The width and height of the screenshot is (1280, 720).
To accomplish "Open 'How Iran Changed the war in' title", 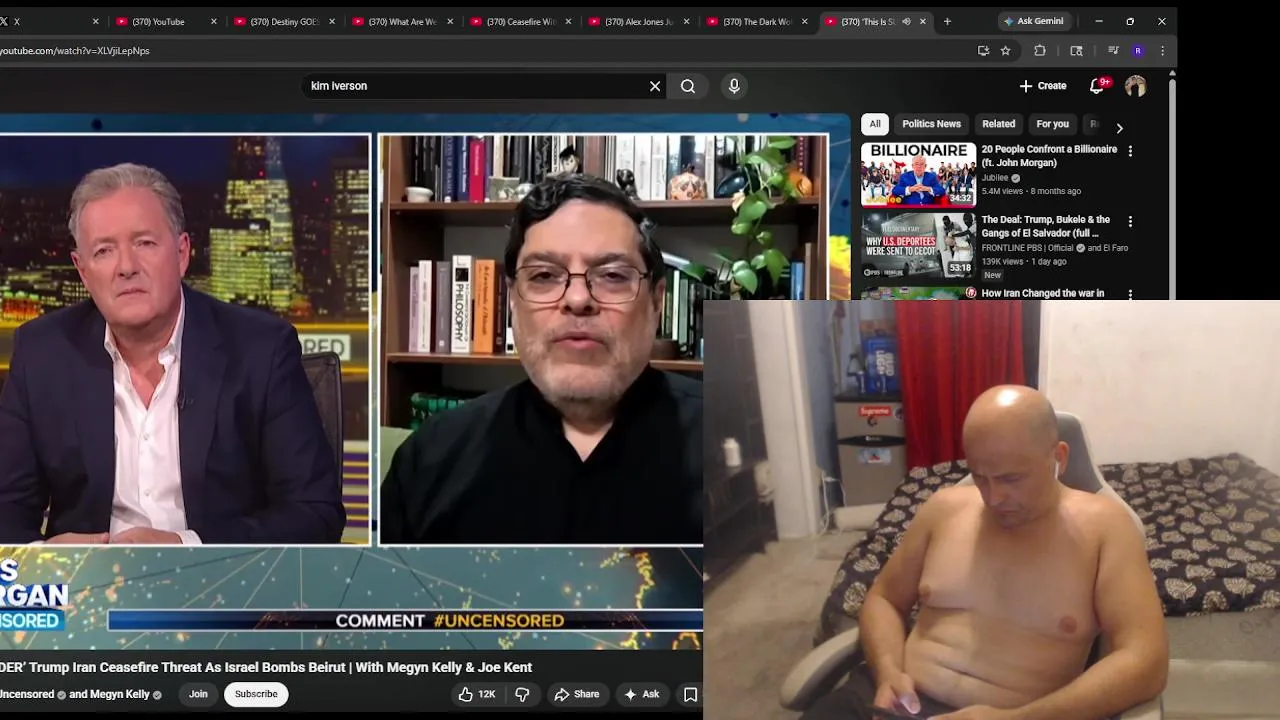I will (1043, 293).
